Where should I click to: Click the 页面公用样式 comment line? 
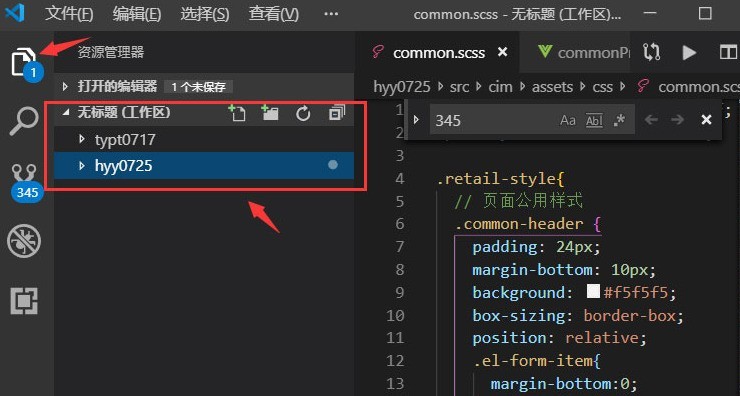519,202
